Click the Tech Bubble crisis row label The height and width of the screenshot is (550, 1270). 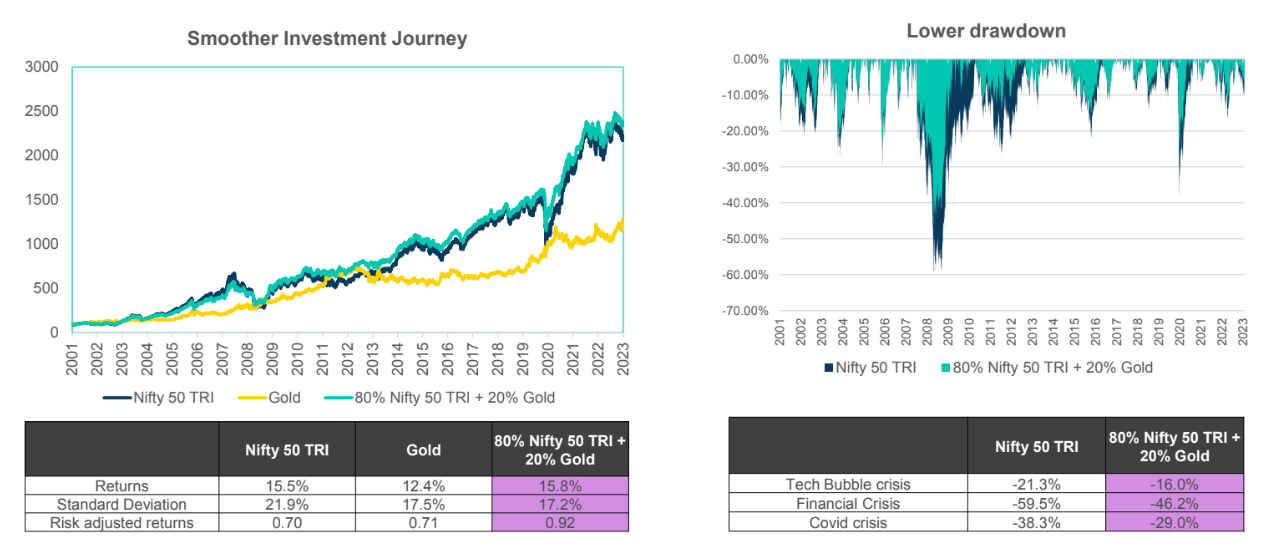848,485
